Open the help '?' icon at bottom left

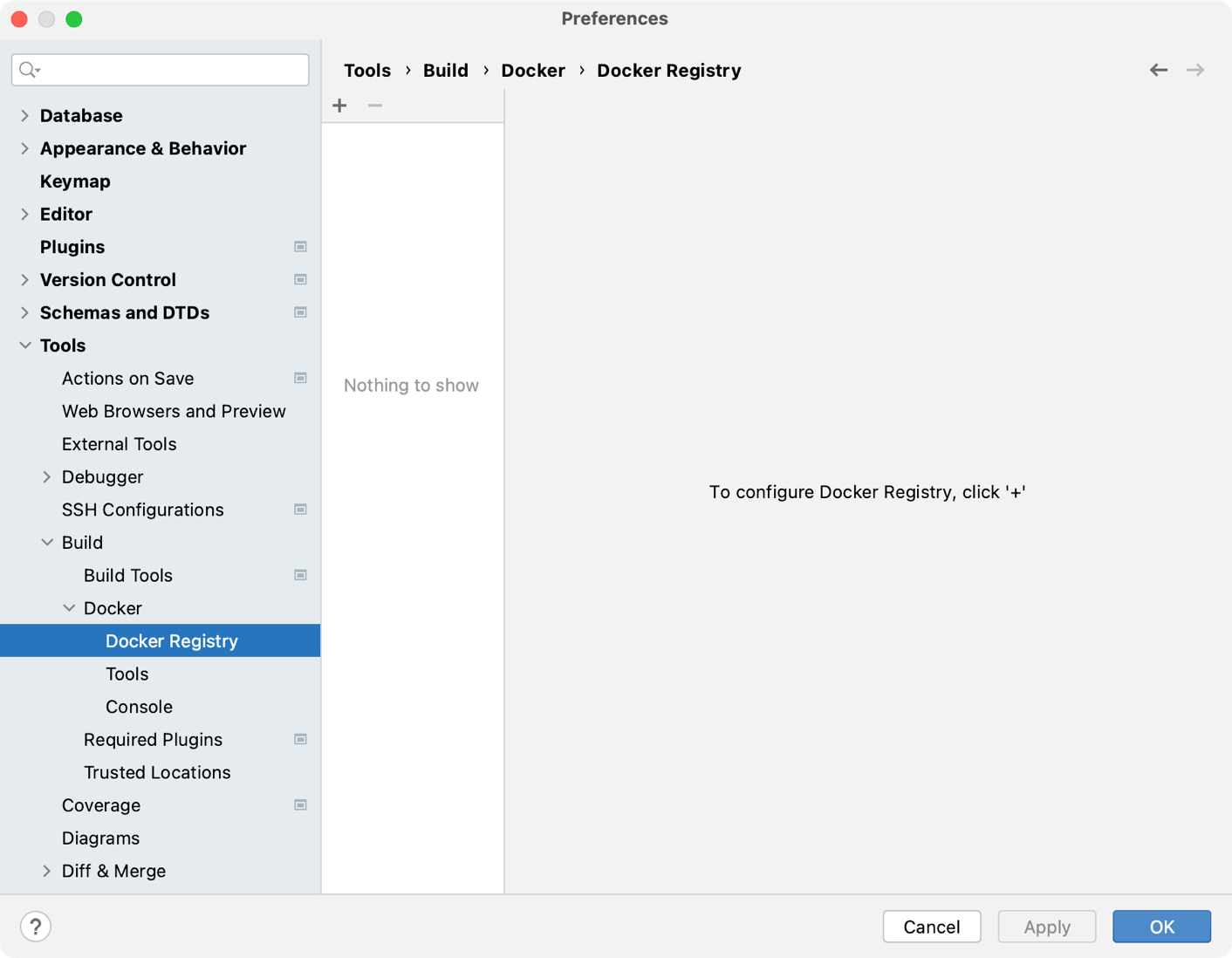coord(35,926)
